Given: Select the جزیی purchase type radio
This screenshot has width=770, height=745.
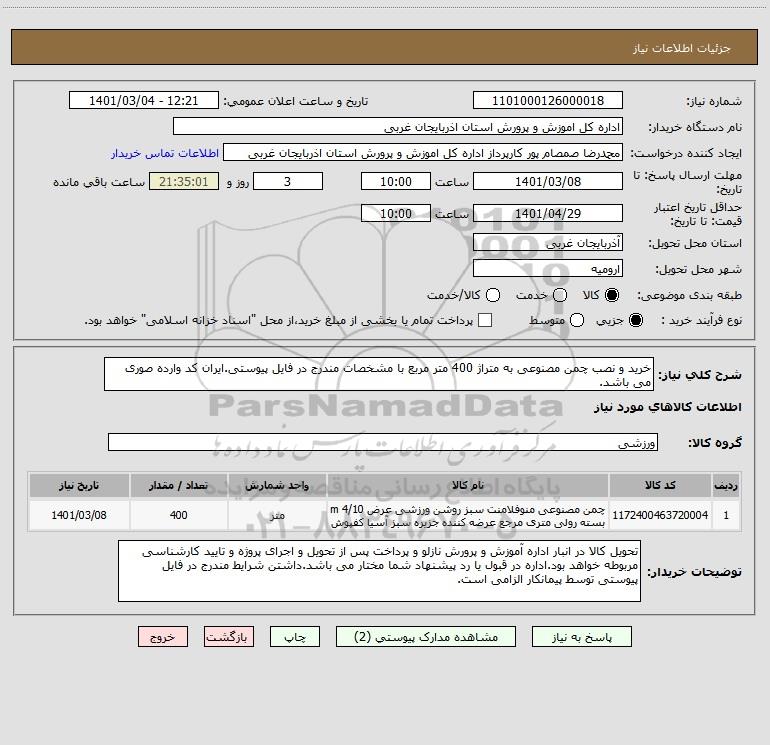Looking at the screenshot, I should 636,320.
